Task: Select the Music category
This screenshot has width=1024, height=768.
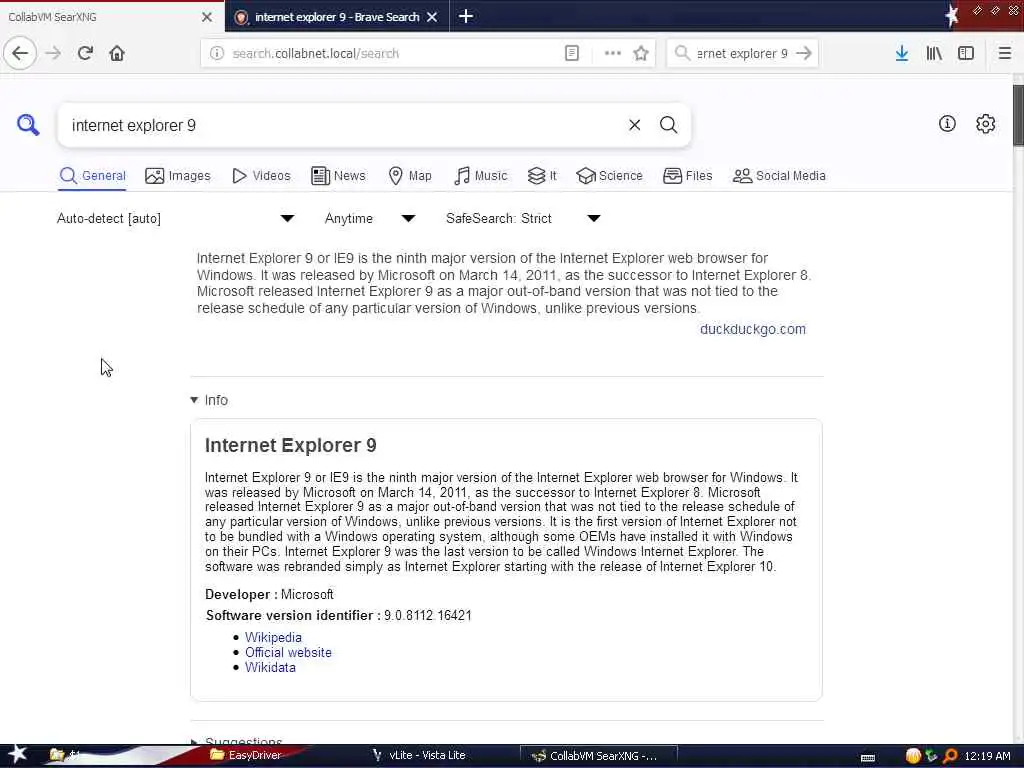Action: click(481, 176)
